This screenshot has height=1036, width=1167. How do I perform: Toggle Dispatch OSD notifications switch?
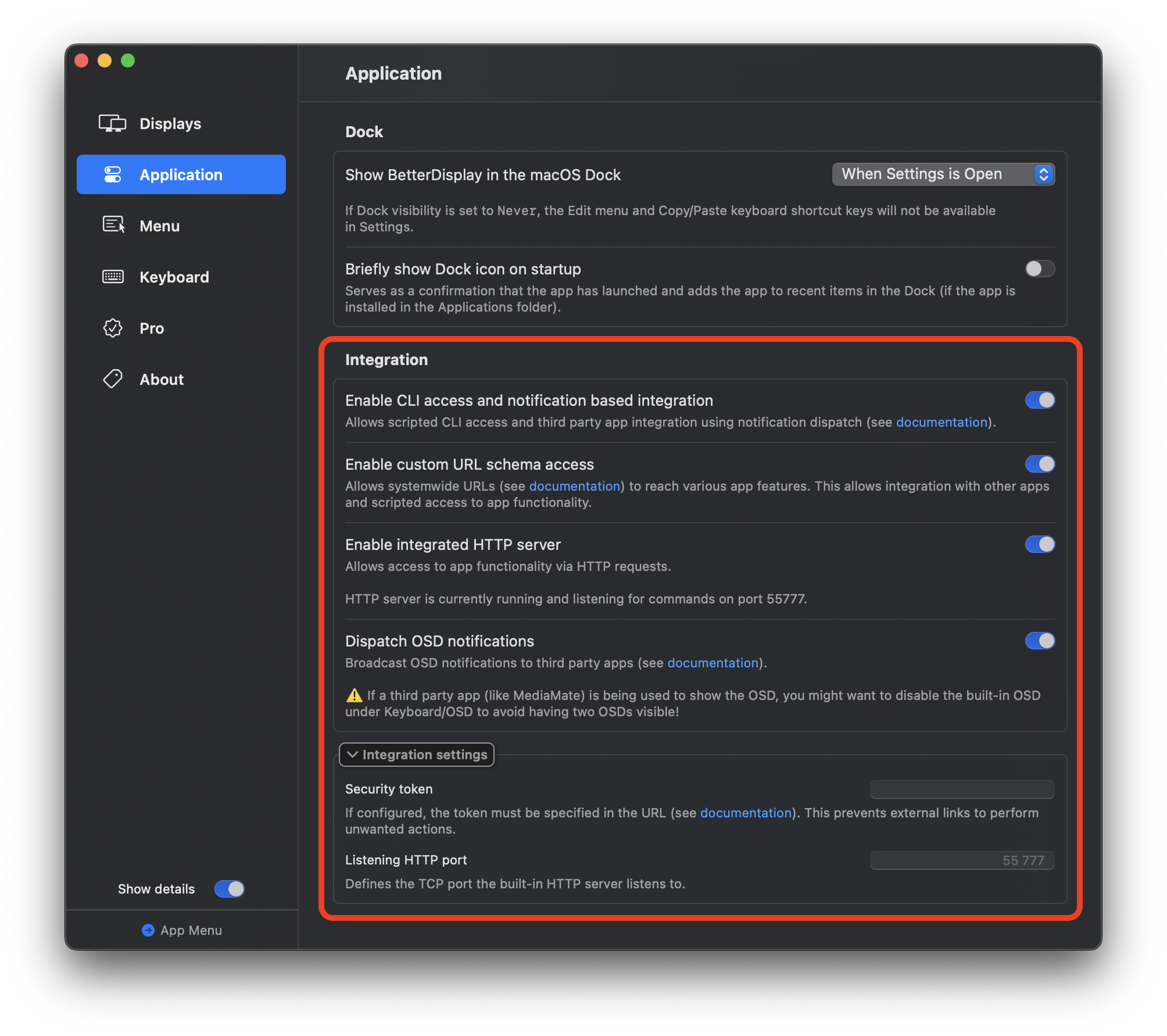(1039, 641)
